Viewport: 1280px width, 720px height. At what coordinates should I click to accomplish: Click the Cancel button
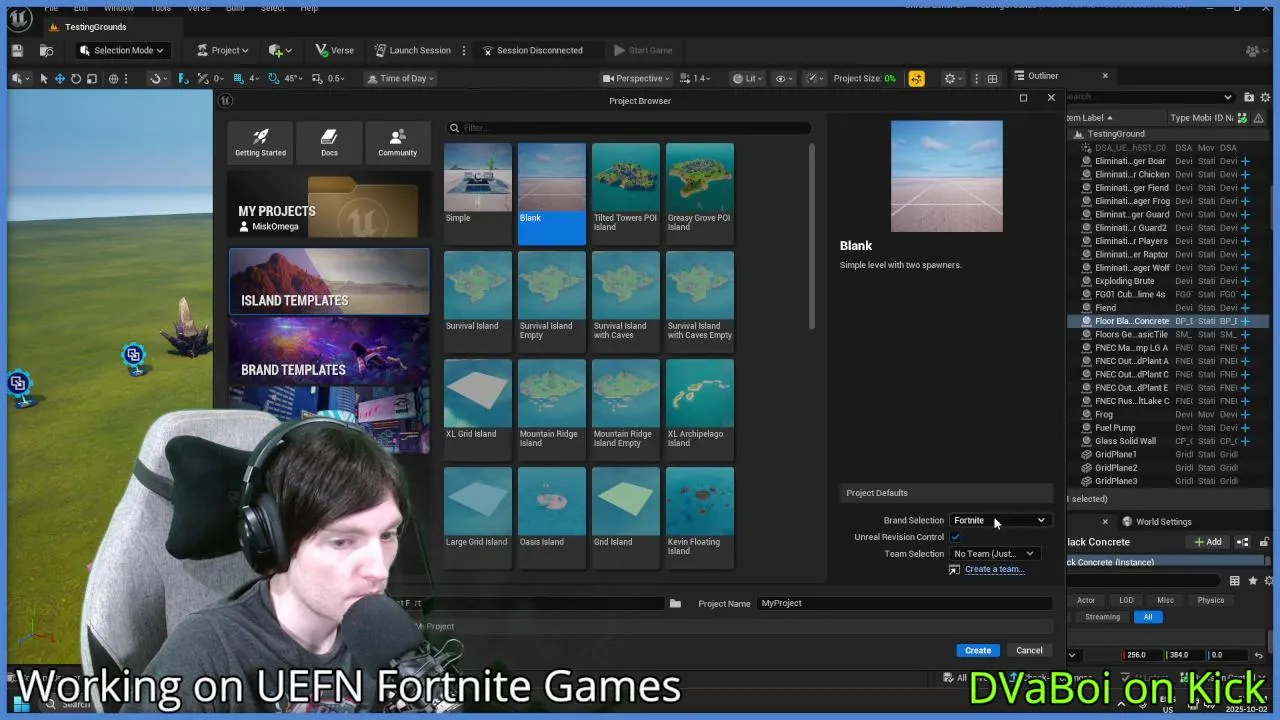point(1029,651)
